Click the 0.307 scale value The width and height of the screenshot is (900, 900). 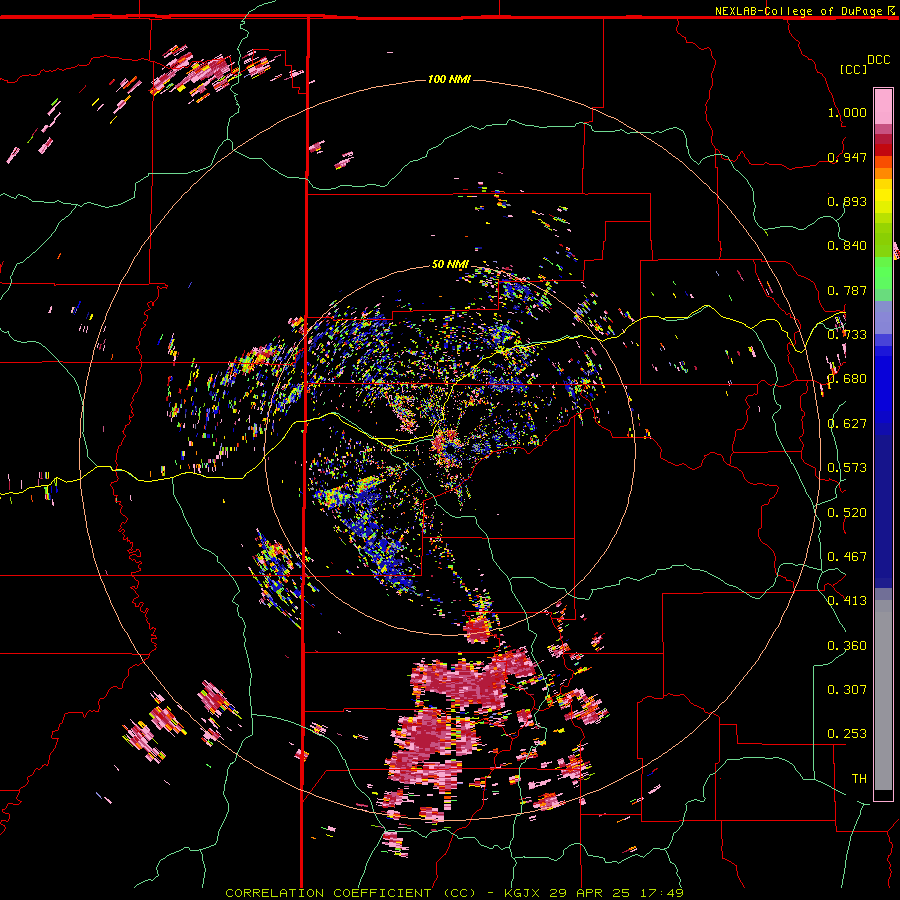847,689
